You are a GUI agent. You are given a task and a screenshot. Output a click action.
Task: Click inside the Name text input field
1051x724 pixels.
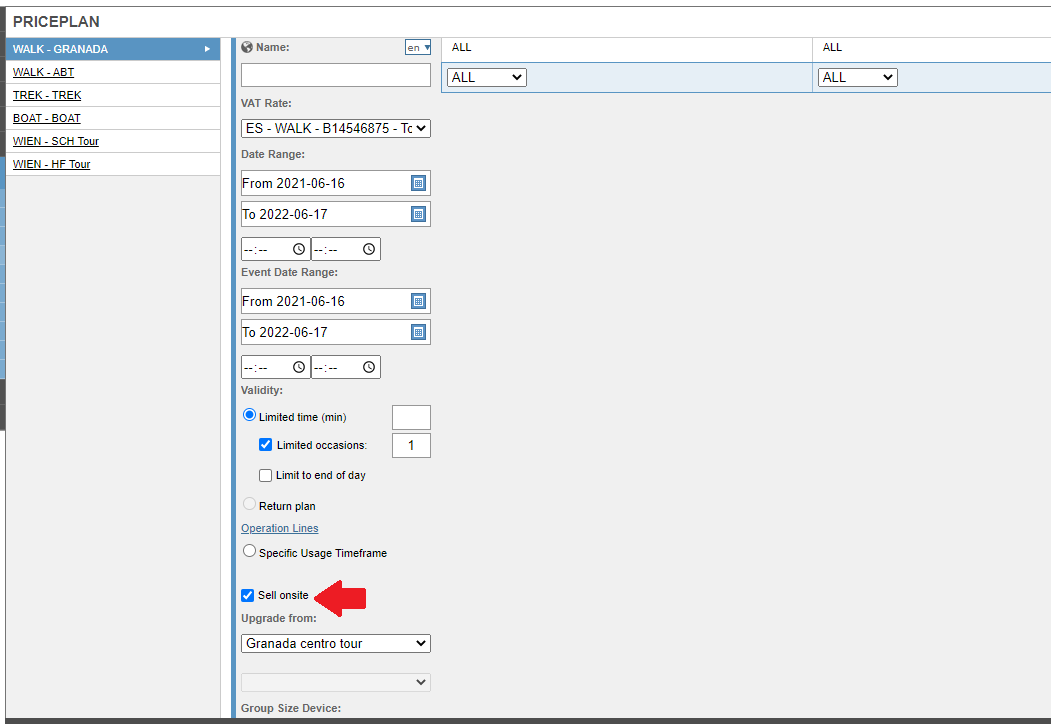pyautogui.click(x=335, y=74)
